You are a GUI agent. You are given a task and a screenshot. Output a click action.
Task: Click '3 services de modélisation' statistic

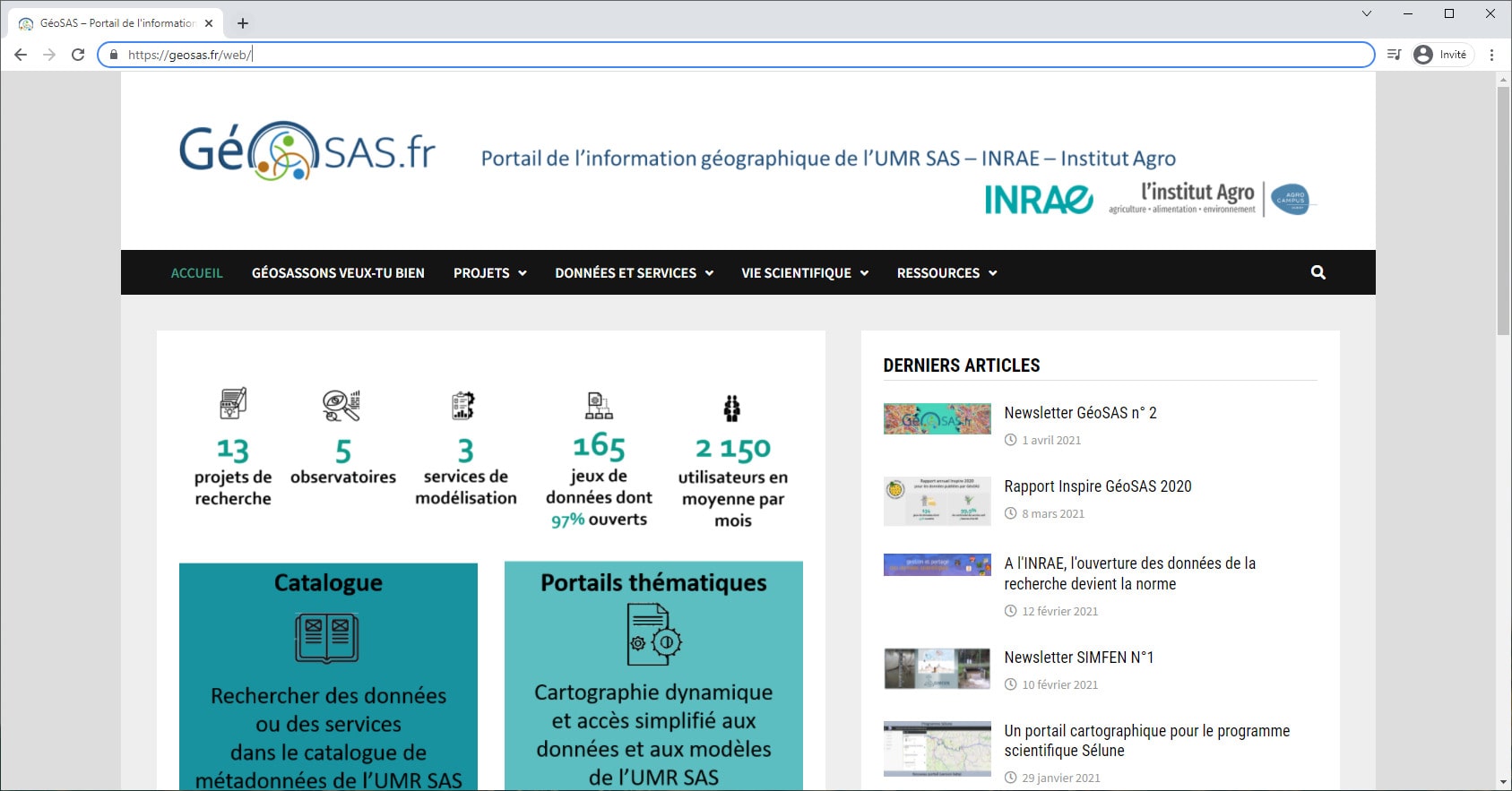466,472
